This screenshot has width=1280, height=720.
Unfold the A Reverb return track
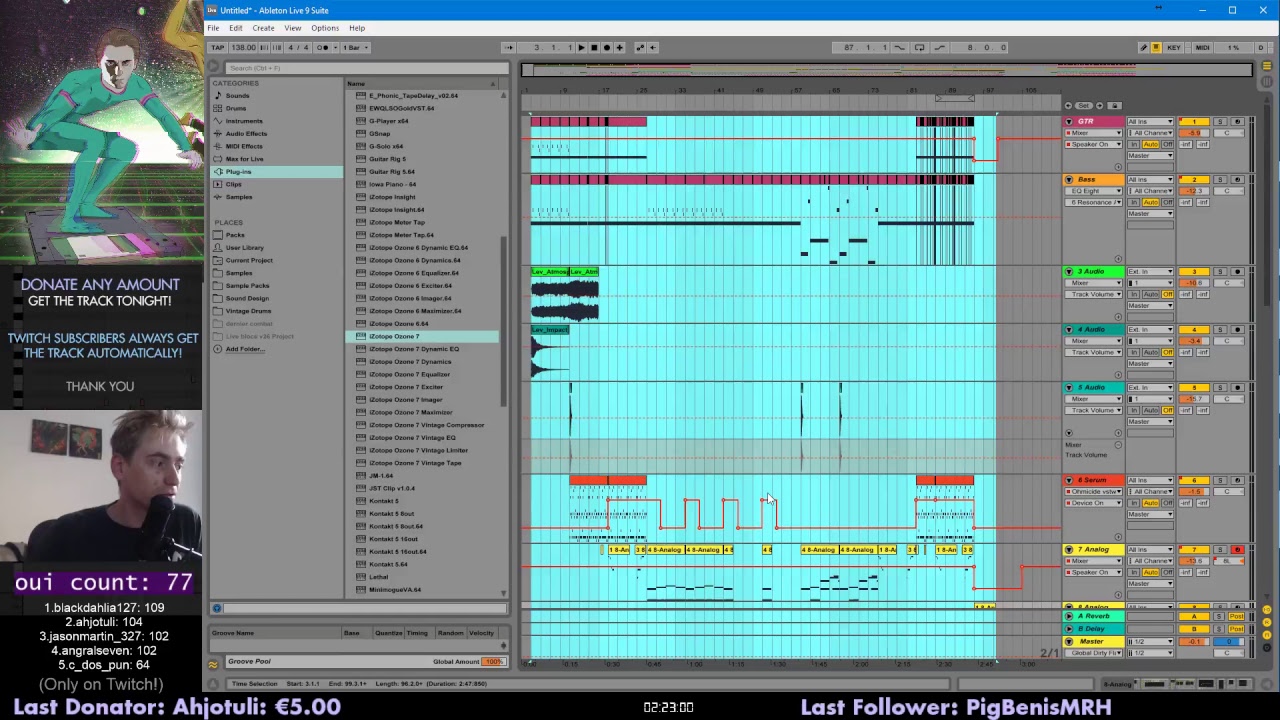pyautogui.click(x=1069, y=616)
